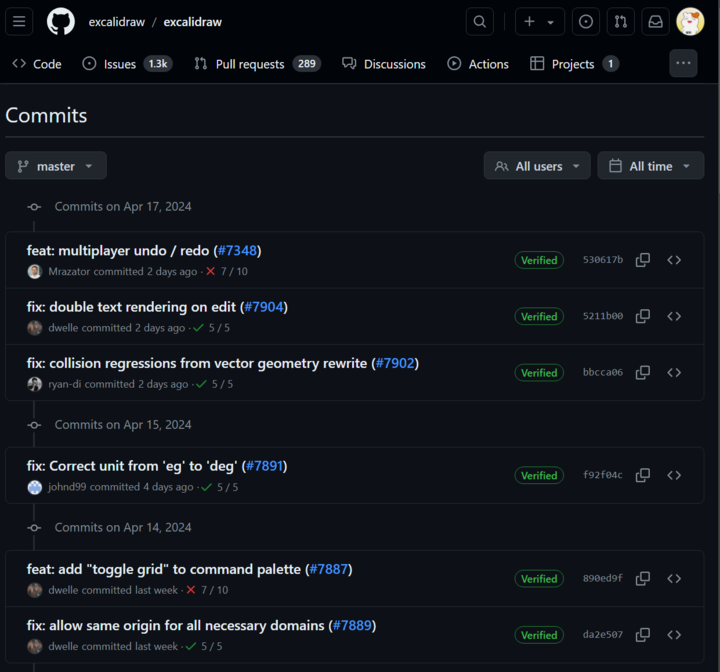
Task: Open the All users filter dropdown
Action: (x=537, y=166)
